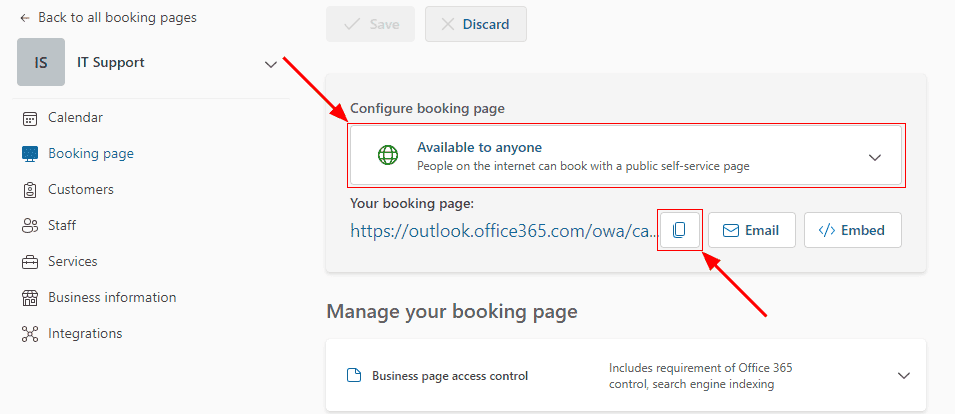Click the Business information building icon
Image resolution: width=955 pixels, height=414 pixels.
point(30,298)
